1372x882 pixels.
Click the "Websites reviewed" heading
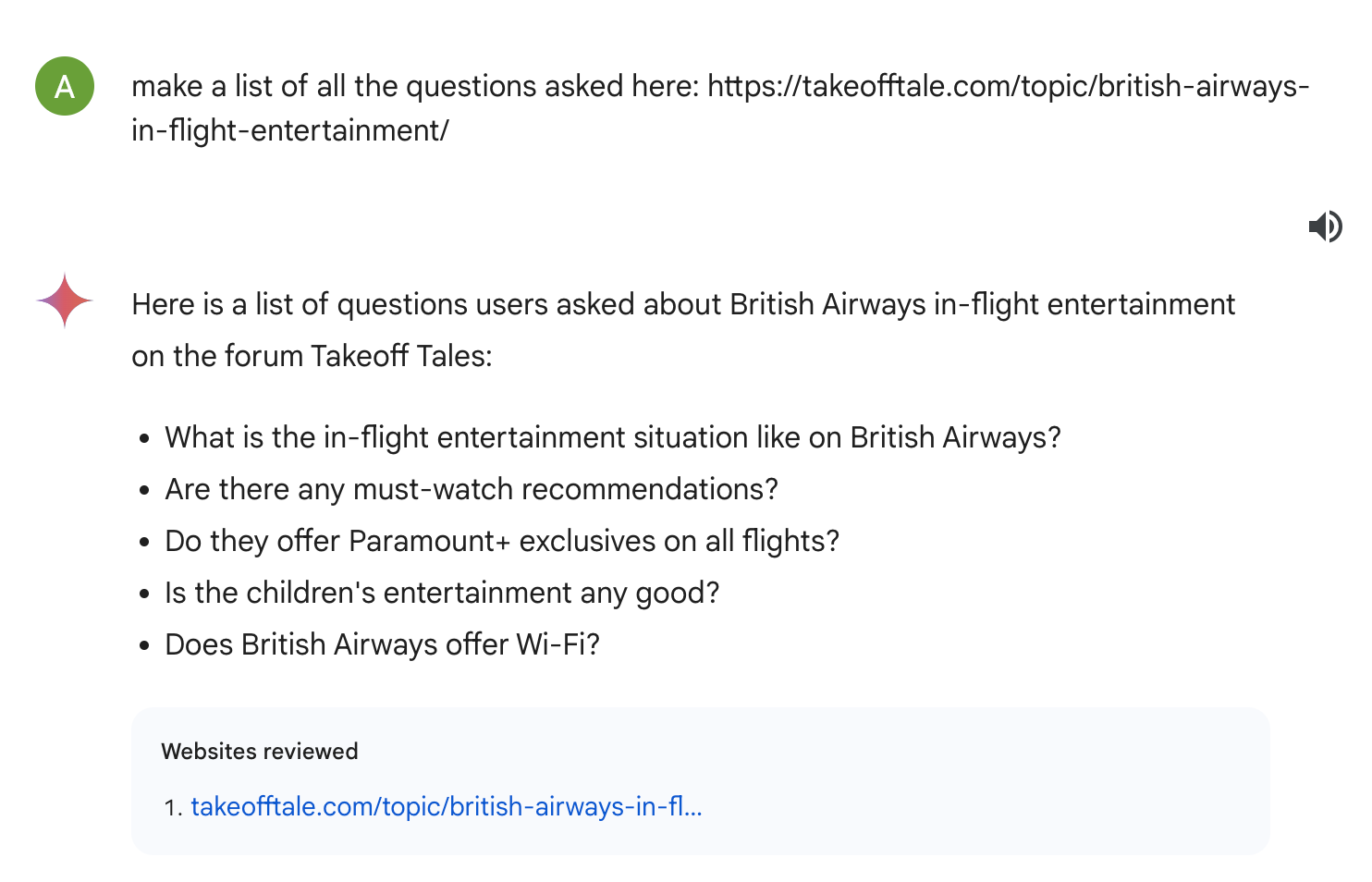[260, 752]
